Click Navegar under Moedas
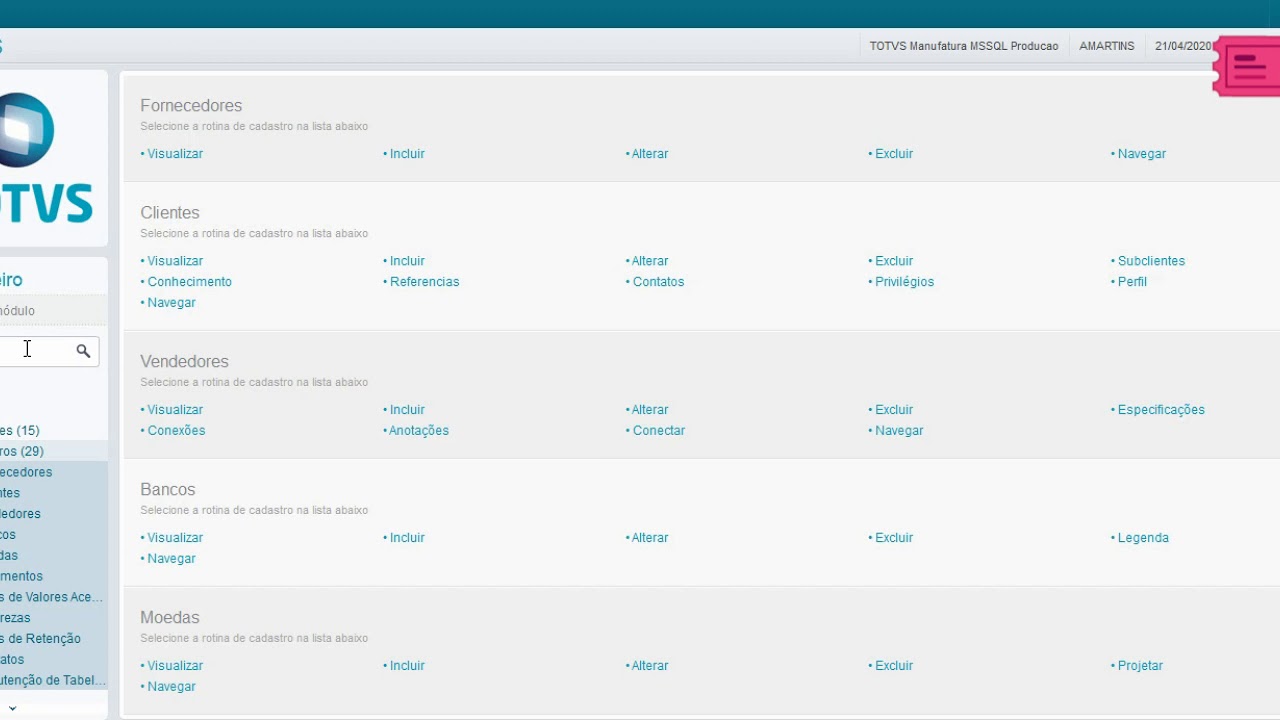This screenshot has width=1280, height=720. 171,687
